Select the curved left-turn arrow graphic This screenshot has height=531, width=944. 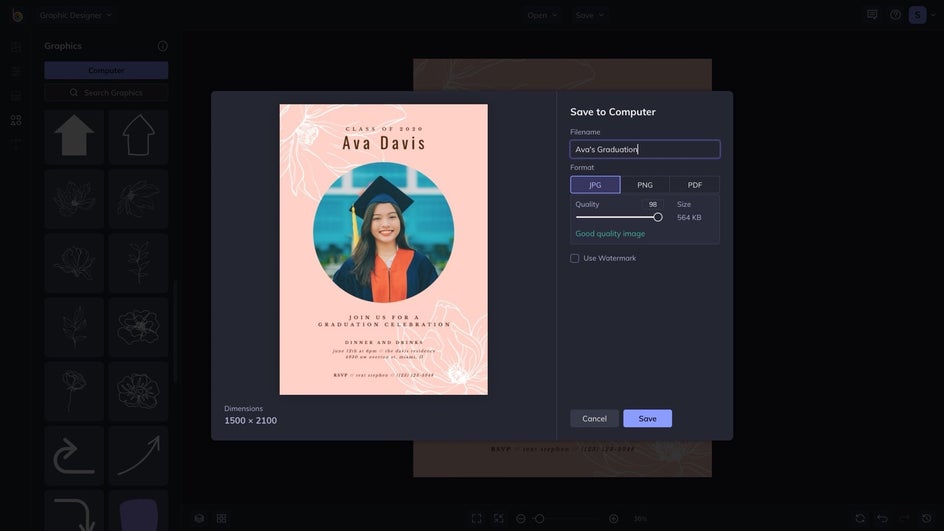pyautogui.click(x=74, y=456)
